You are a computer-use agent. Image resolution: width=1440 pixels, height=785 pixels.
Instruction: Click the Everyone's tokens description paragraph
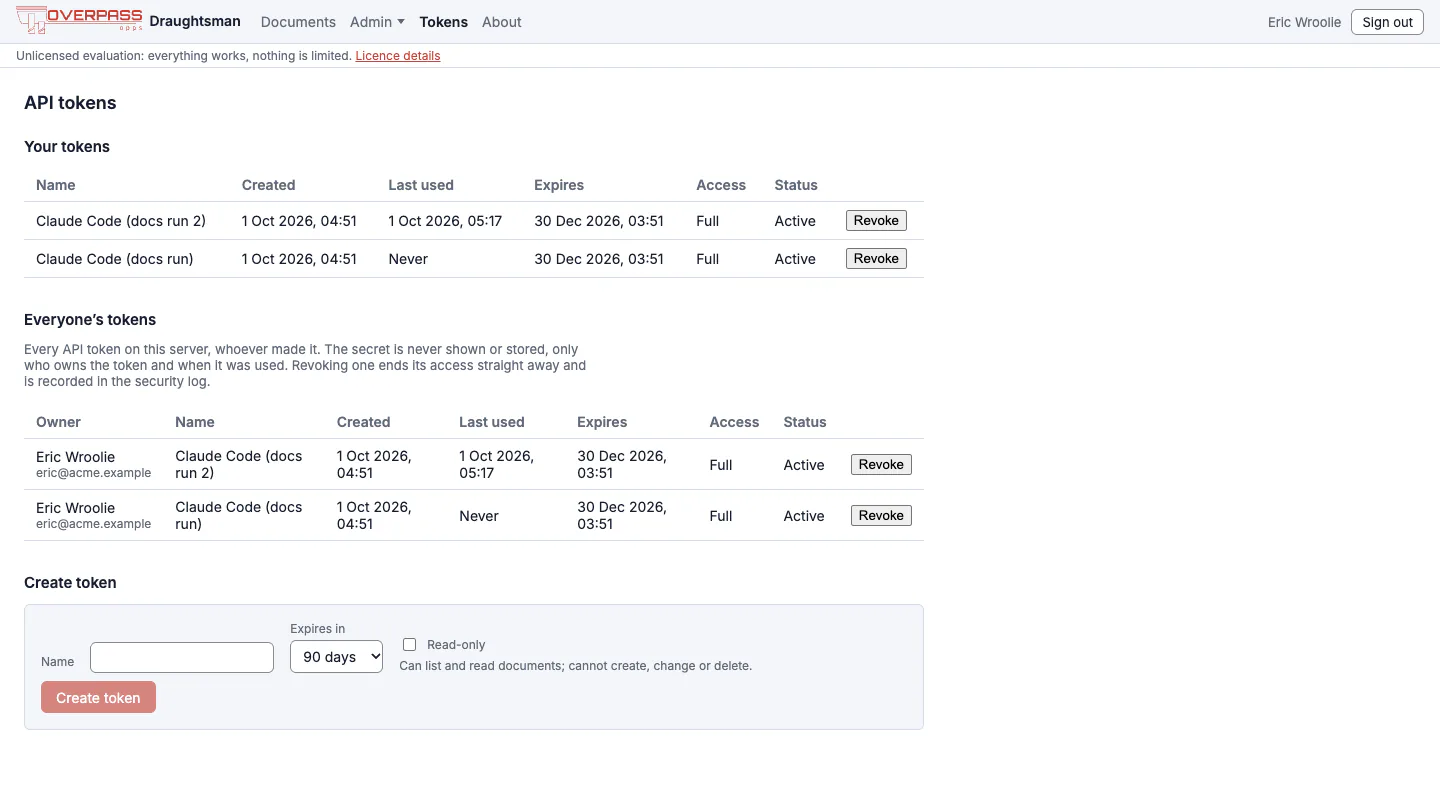(x=305, y=366)
